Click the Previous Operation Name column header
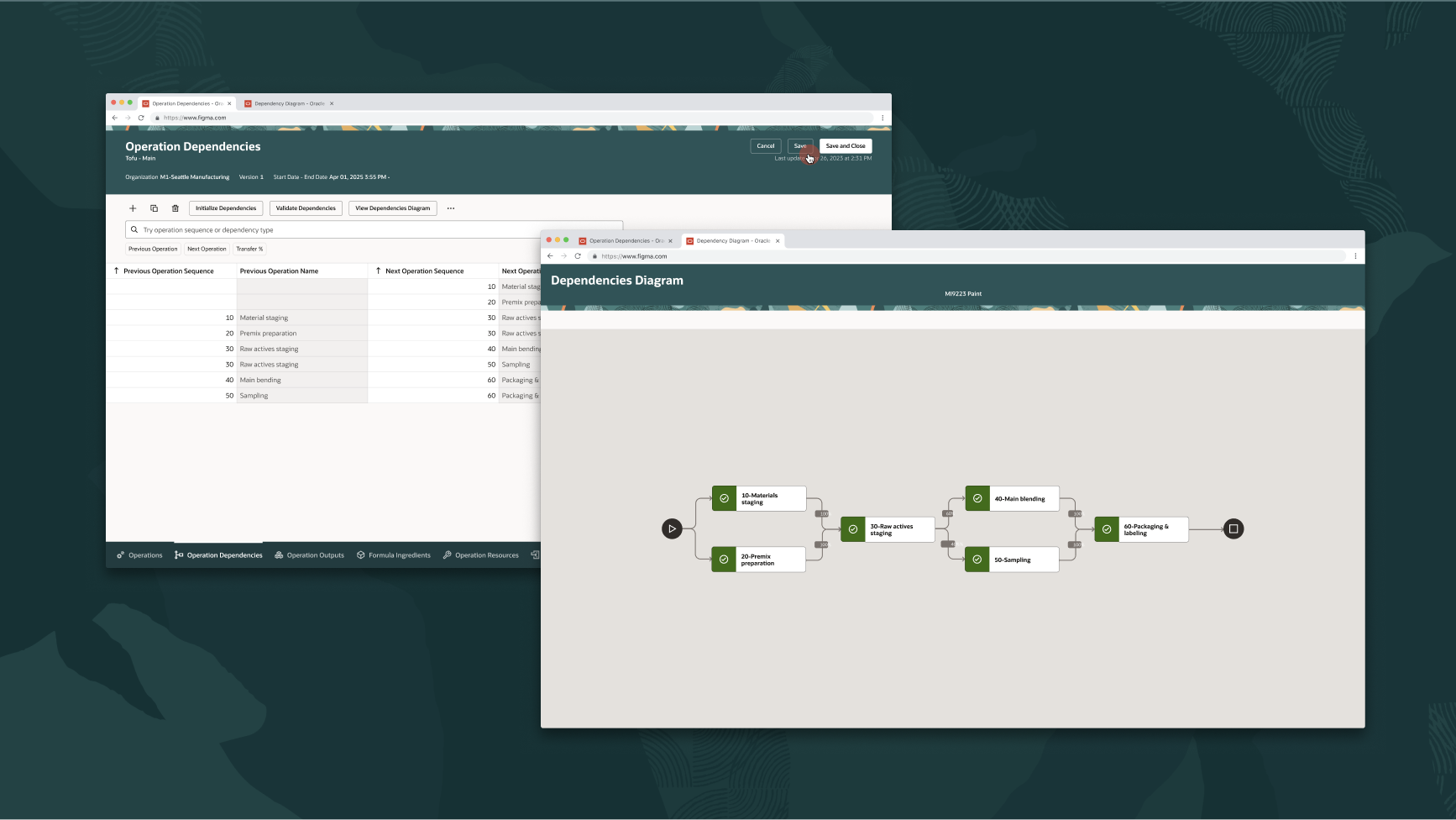 [279, 271]
